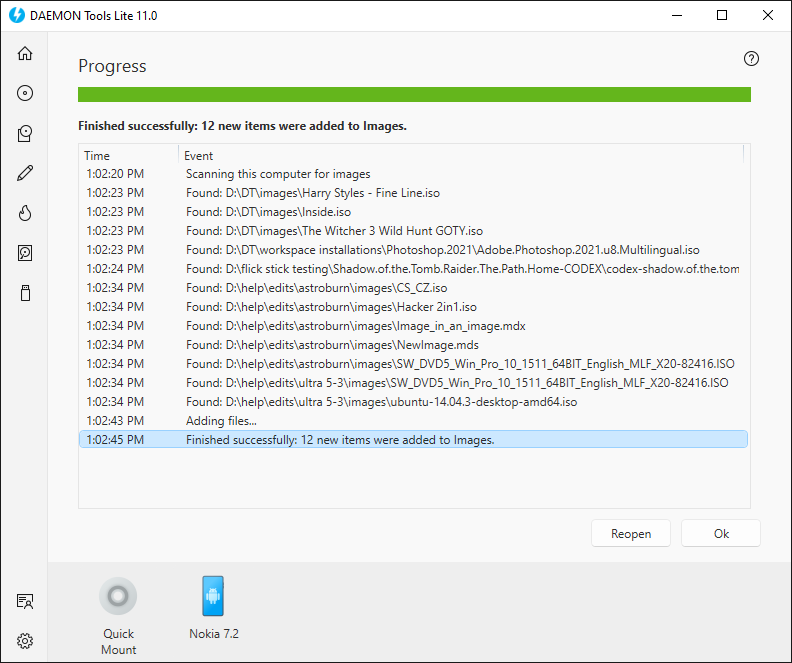Select the Shadow.of.the.Tomb.Raider row
792x663 pixels.
(x=413, y=269)
